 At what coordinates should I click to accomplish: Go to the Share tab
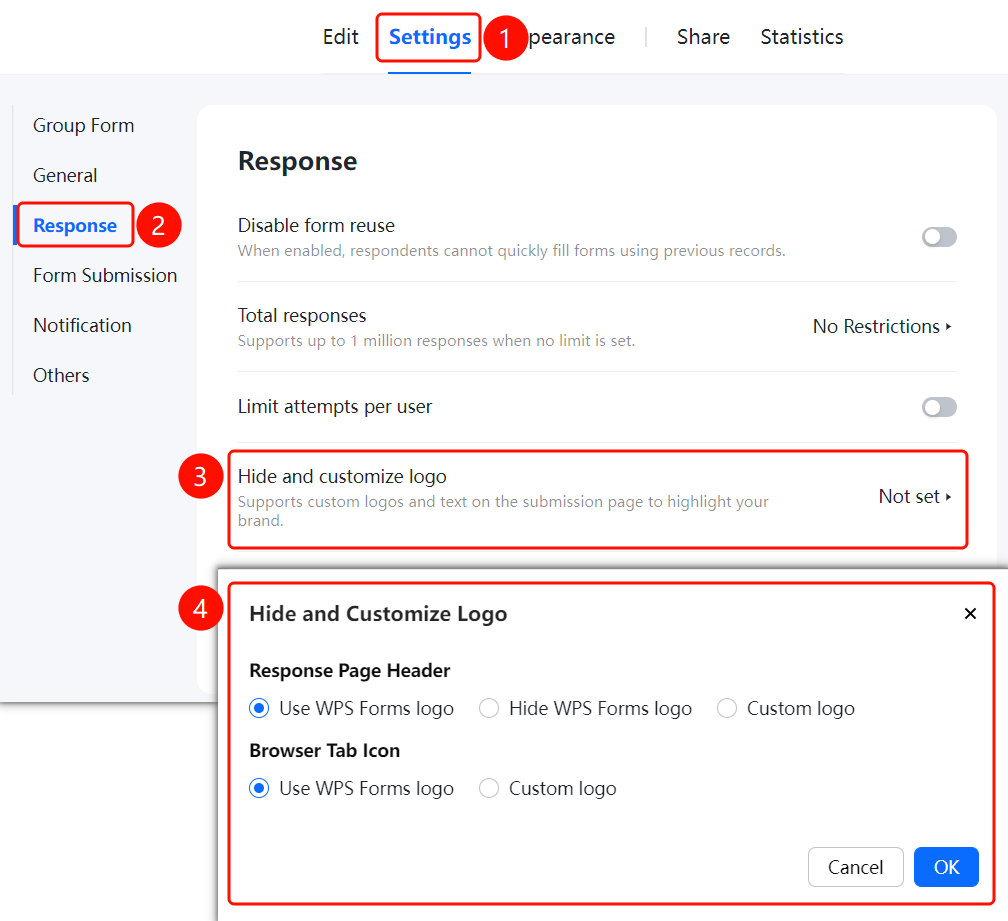(703, 37)
